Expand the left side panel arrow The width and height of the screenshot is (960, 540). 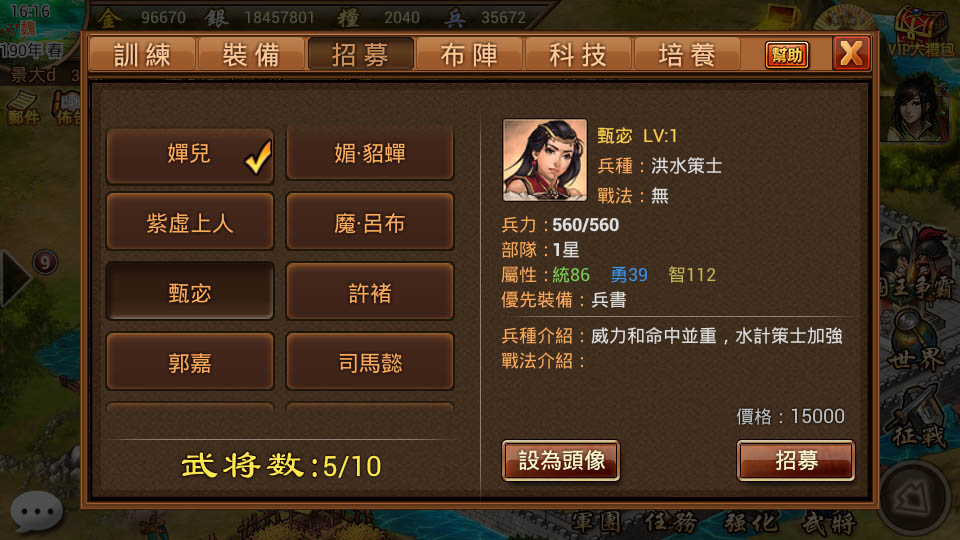click(x=15, y=278)
